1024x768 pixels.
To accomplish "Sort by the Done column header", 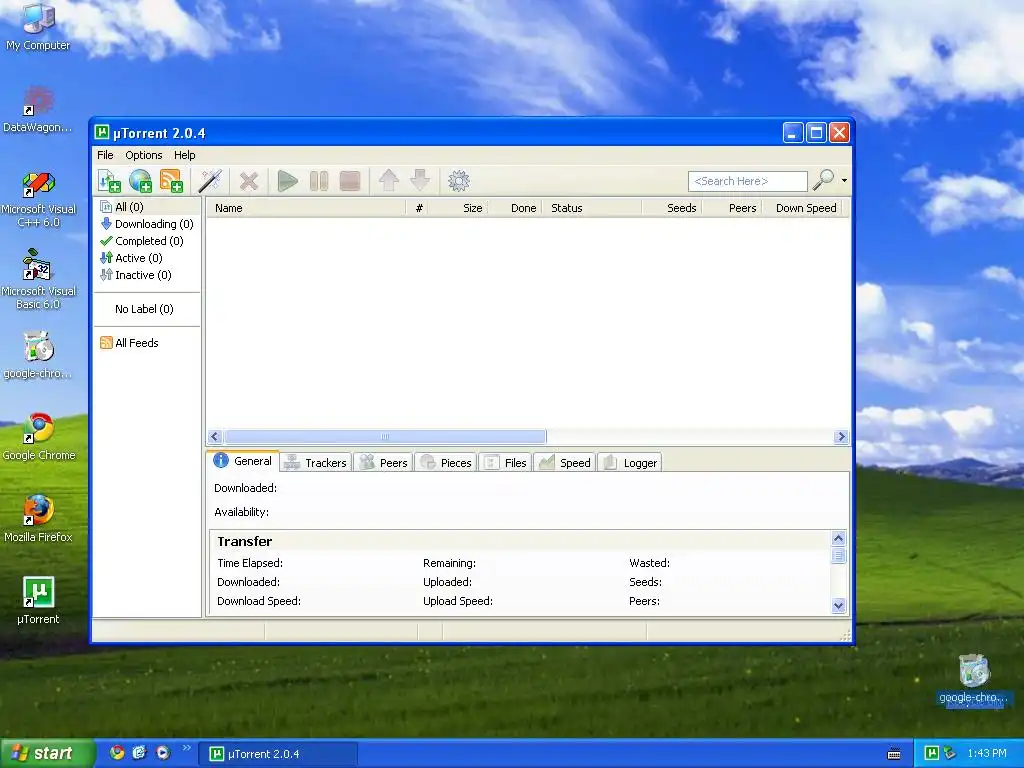I will point(515,208).
